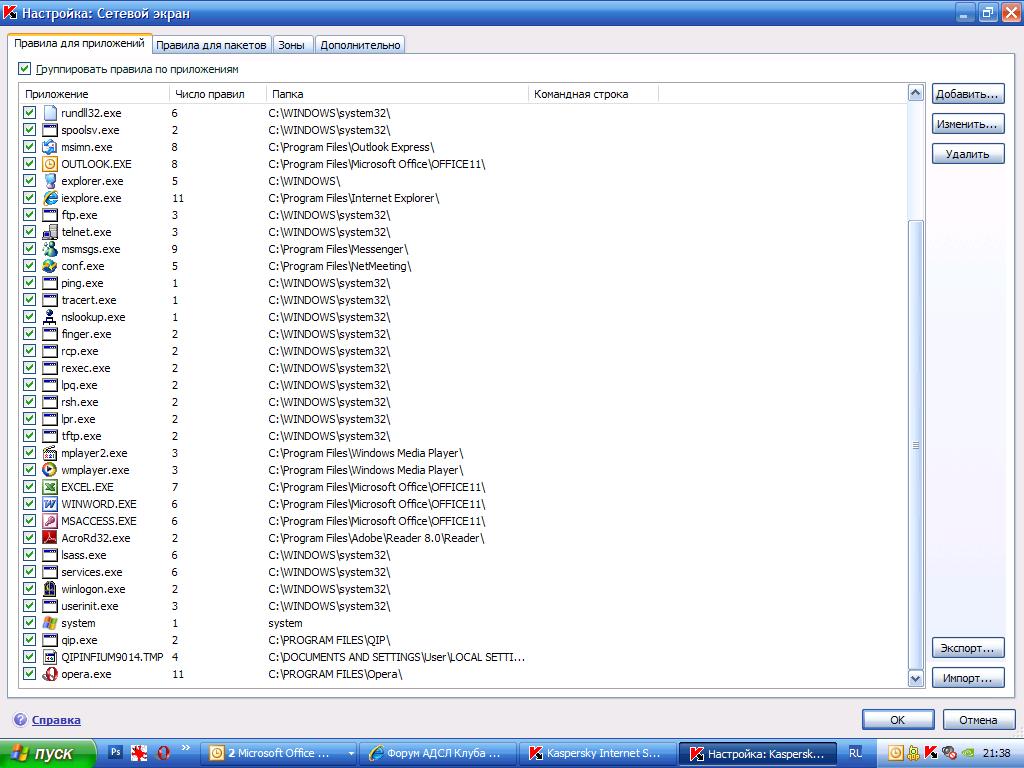Select the wmplayer.exe media player icon
This screenshot has height=768, width=1024.
[50, 470]
